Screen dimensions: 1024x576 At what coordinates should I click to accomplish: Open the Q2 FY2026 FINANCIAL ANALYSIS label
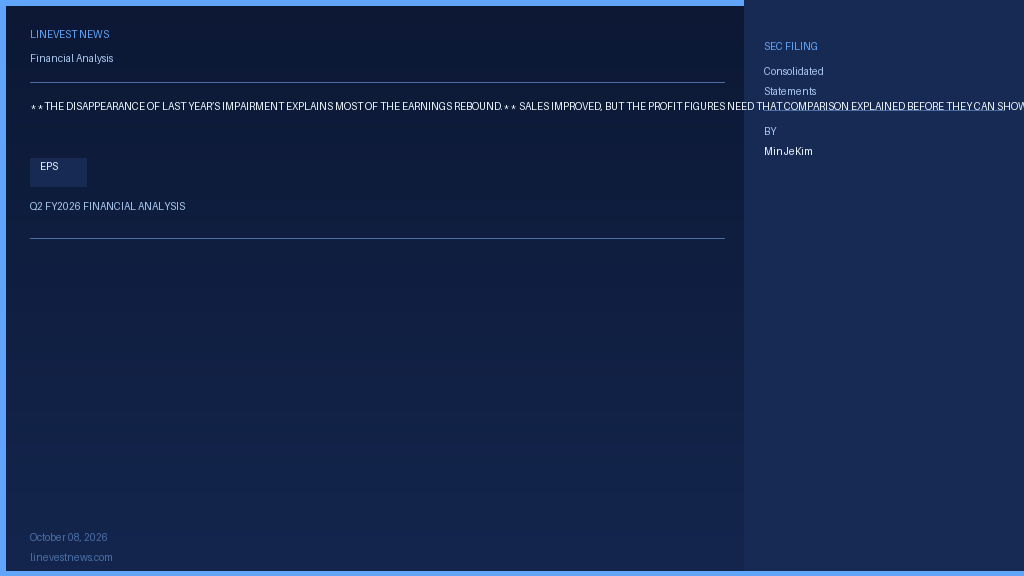107,206
